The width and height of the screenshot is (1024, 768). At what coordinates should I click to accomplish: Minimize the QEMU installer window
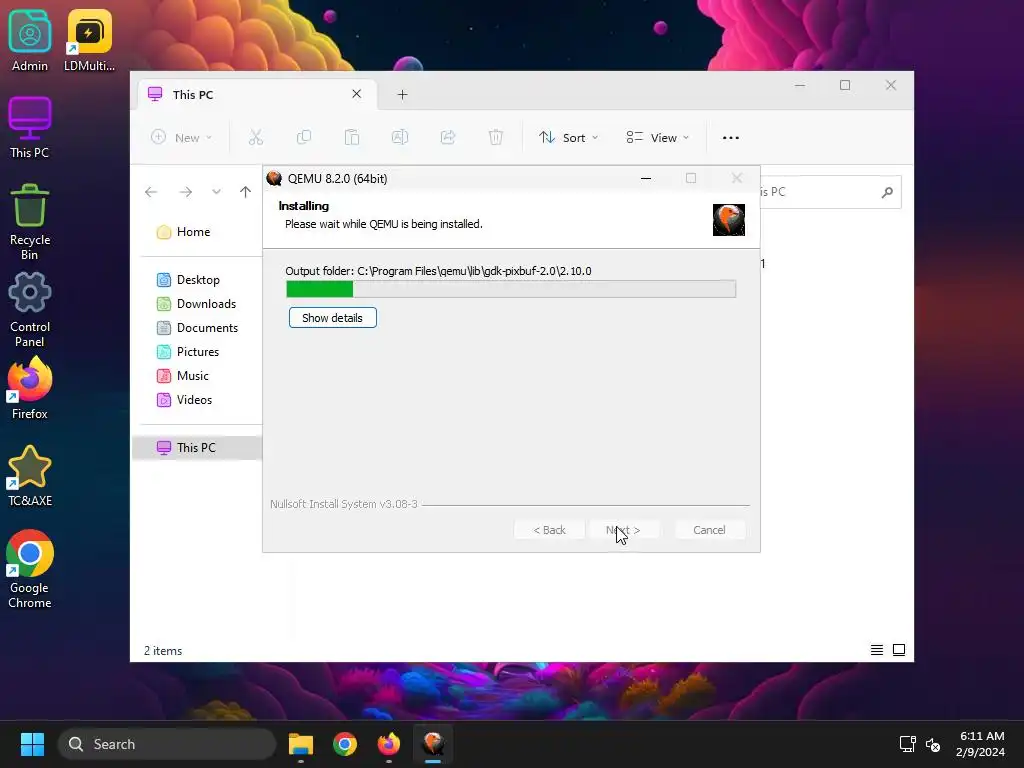point(646,178)
